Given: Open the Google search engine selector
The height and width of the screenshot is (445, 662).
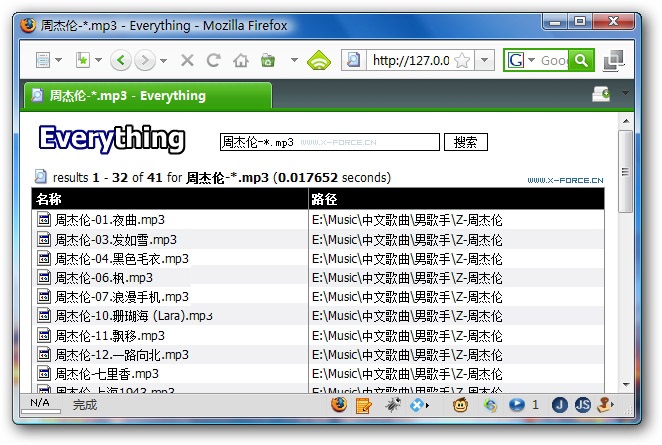Looking at the screenshot, I should [x=521, y=60].
